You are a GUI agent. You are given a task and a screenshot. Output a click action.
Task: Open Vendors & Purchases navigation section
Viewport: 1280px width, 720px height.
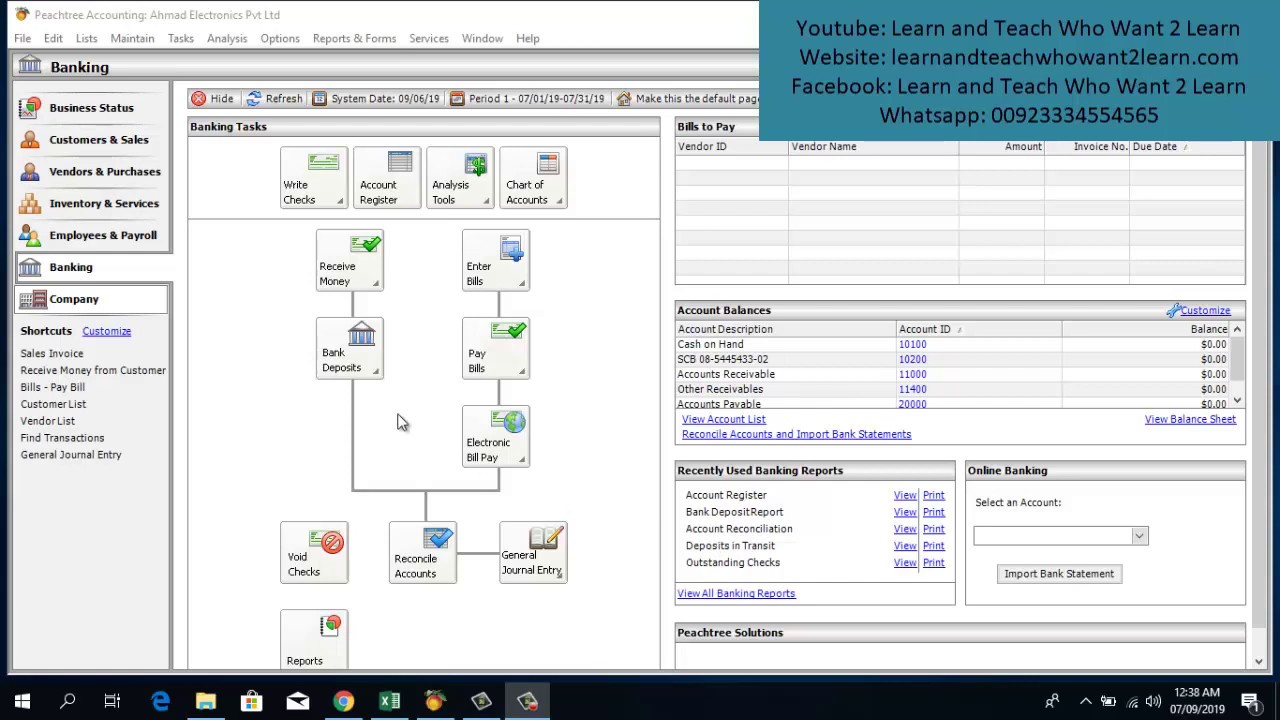[x=92, y=171]
